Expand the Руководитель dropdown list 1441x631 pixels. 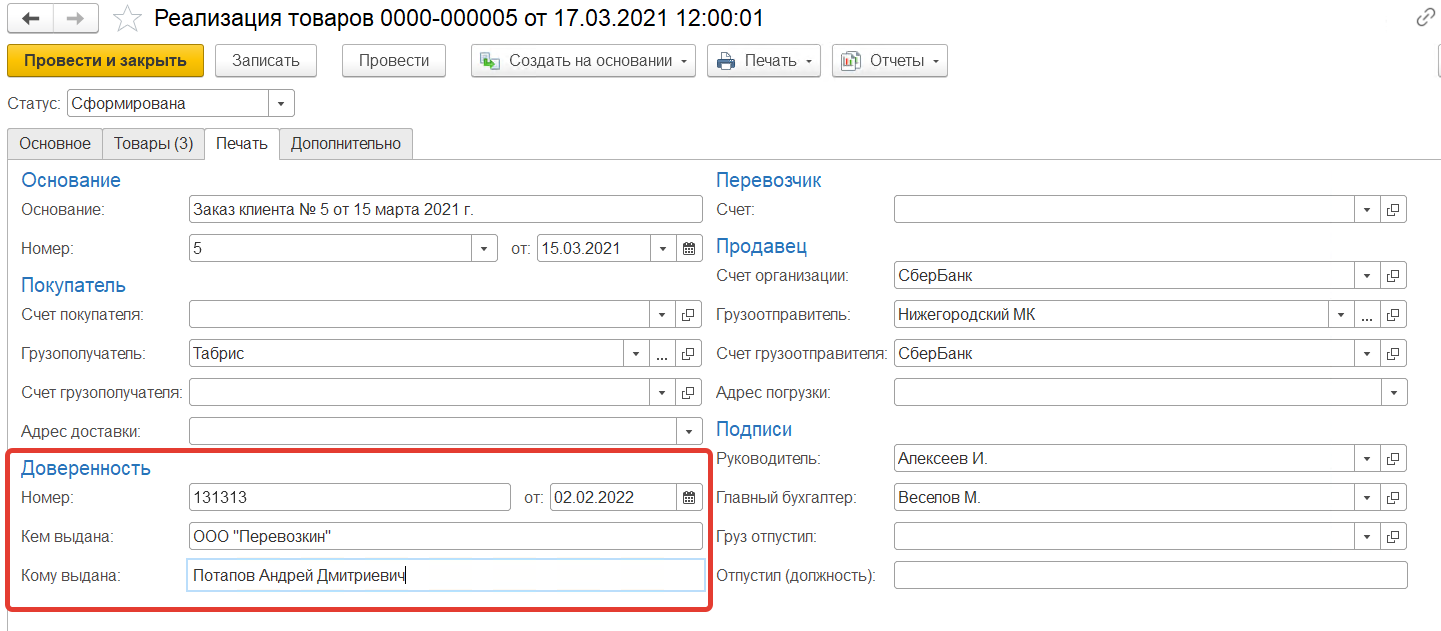[x=1367, y=459]
